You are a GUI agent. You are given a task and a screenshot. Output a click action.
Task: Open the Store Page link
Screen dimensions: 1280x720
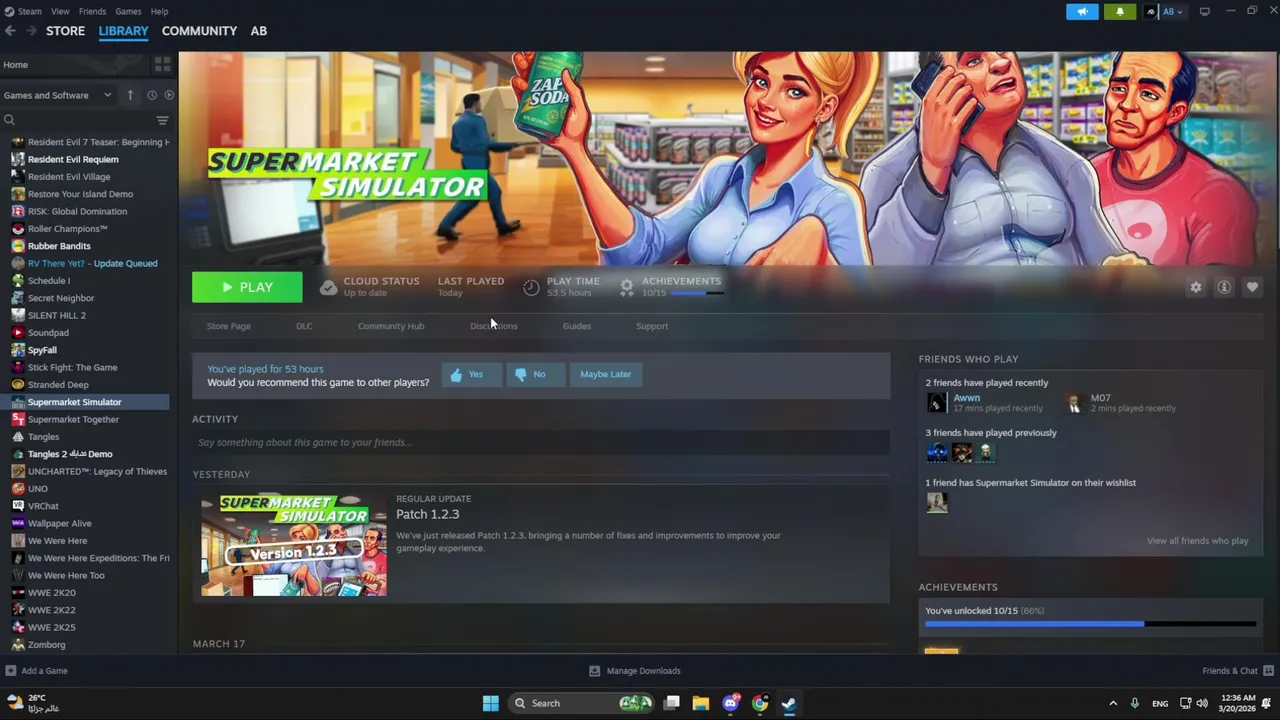[x=228, y=326]
